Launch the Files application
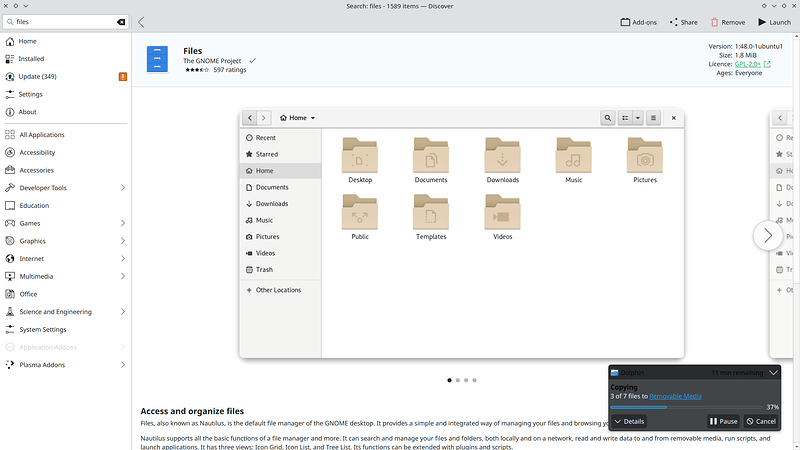Screen dimensions: 800x450 pos(775,21)
